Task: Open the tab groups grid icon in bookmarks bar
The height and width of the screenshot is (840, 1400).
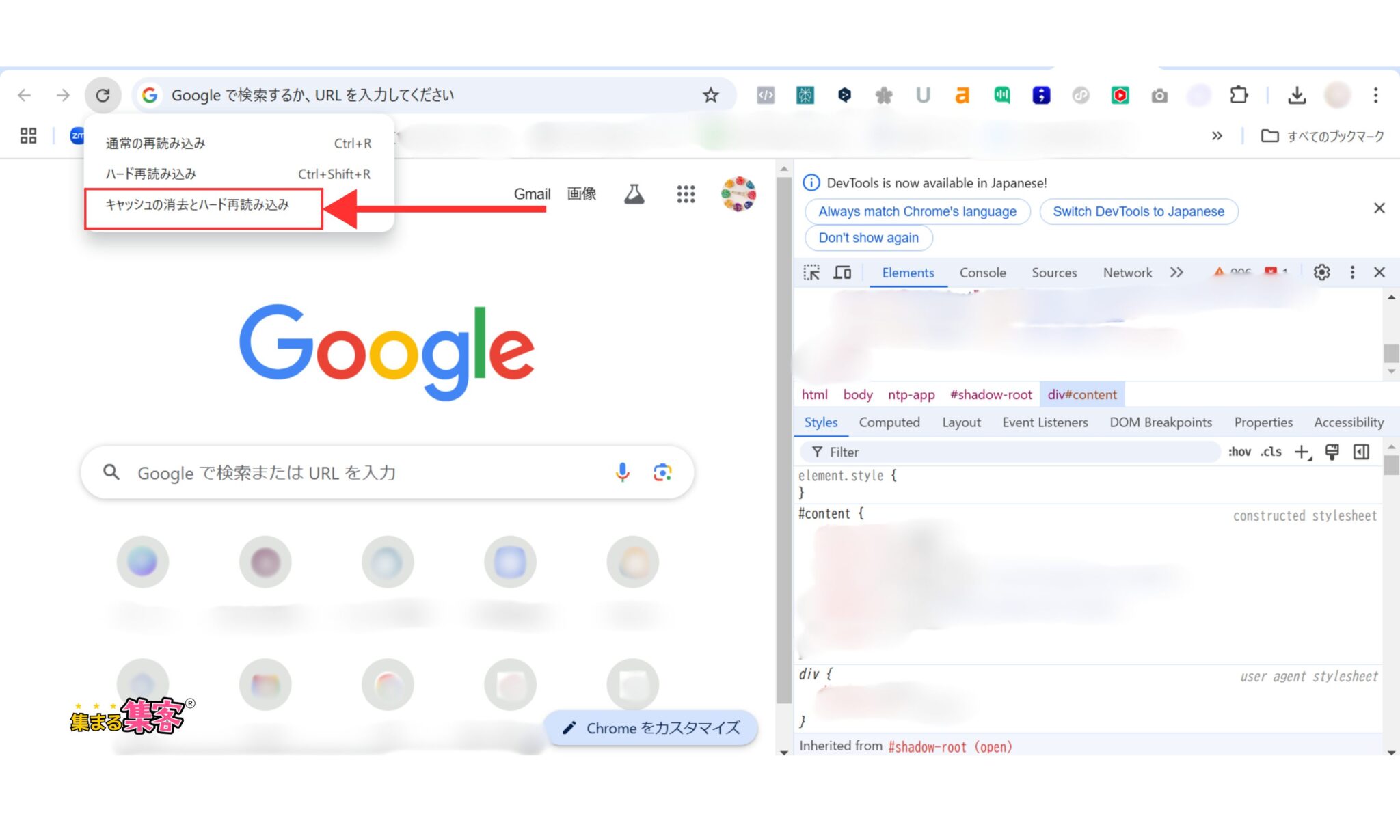Action: (28, 135)
